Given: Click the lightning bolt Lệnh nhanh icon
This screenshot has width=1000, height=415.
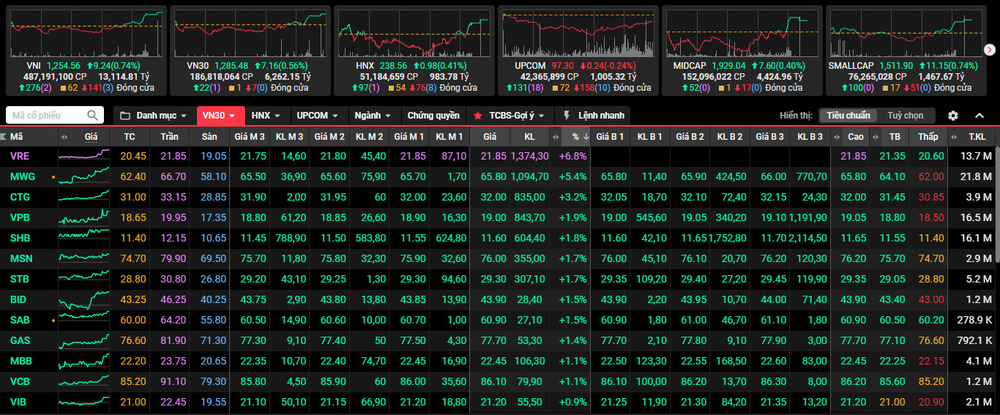Looking at the screenshot, I should (568, 115).
